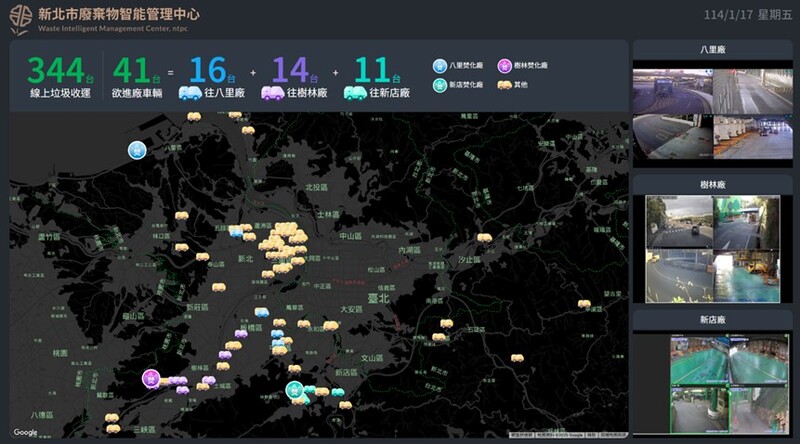This screenshot has width=800, height=444.
Task: Open the bottom-right 八里廠 camera feed
Action: click(753, 137)
